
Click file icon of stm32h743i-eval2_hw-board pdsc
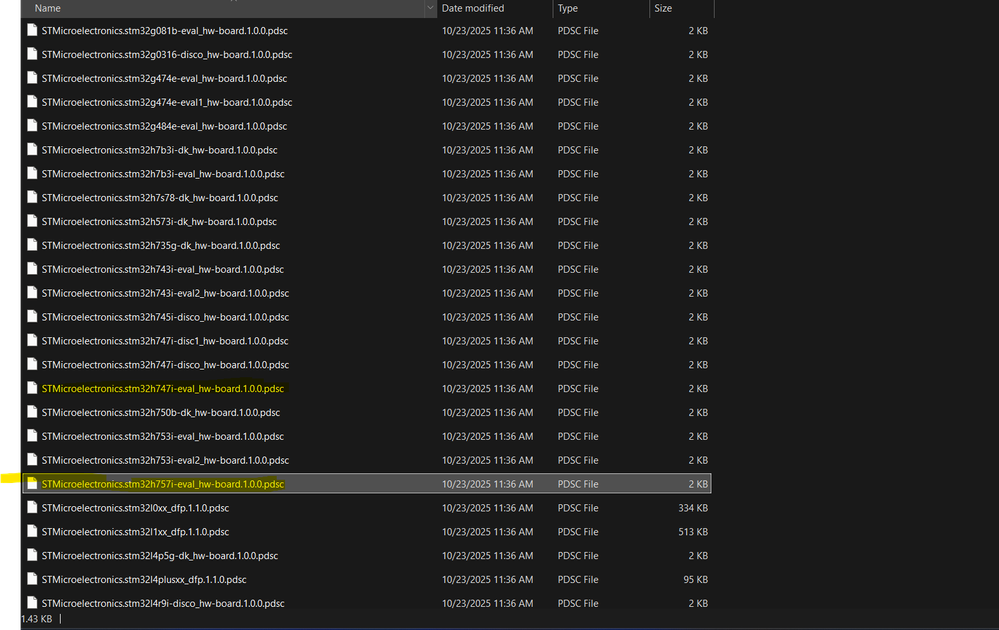point(32,293)
